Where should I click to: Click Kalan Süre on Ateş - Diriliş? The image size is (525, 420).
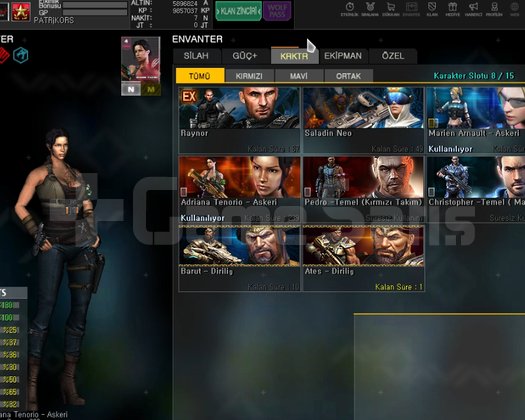coord(399,287)
